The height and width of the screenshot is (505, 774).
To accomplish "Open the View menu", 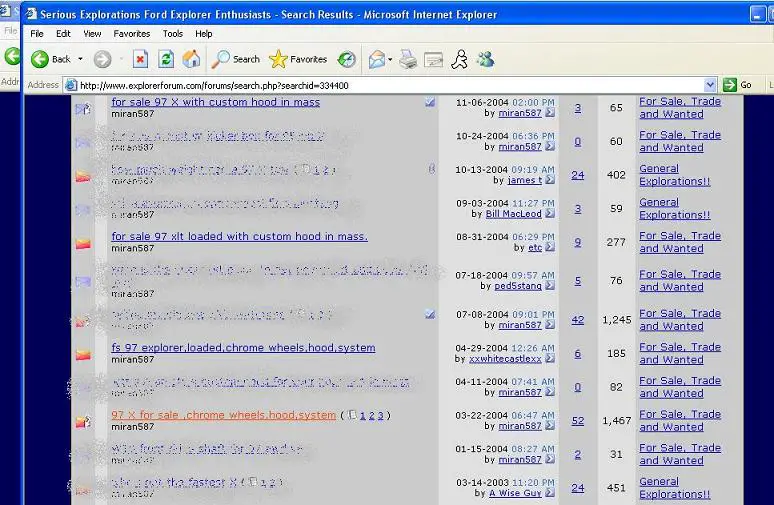I will point(92,34).
